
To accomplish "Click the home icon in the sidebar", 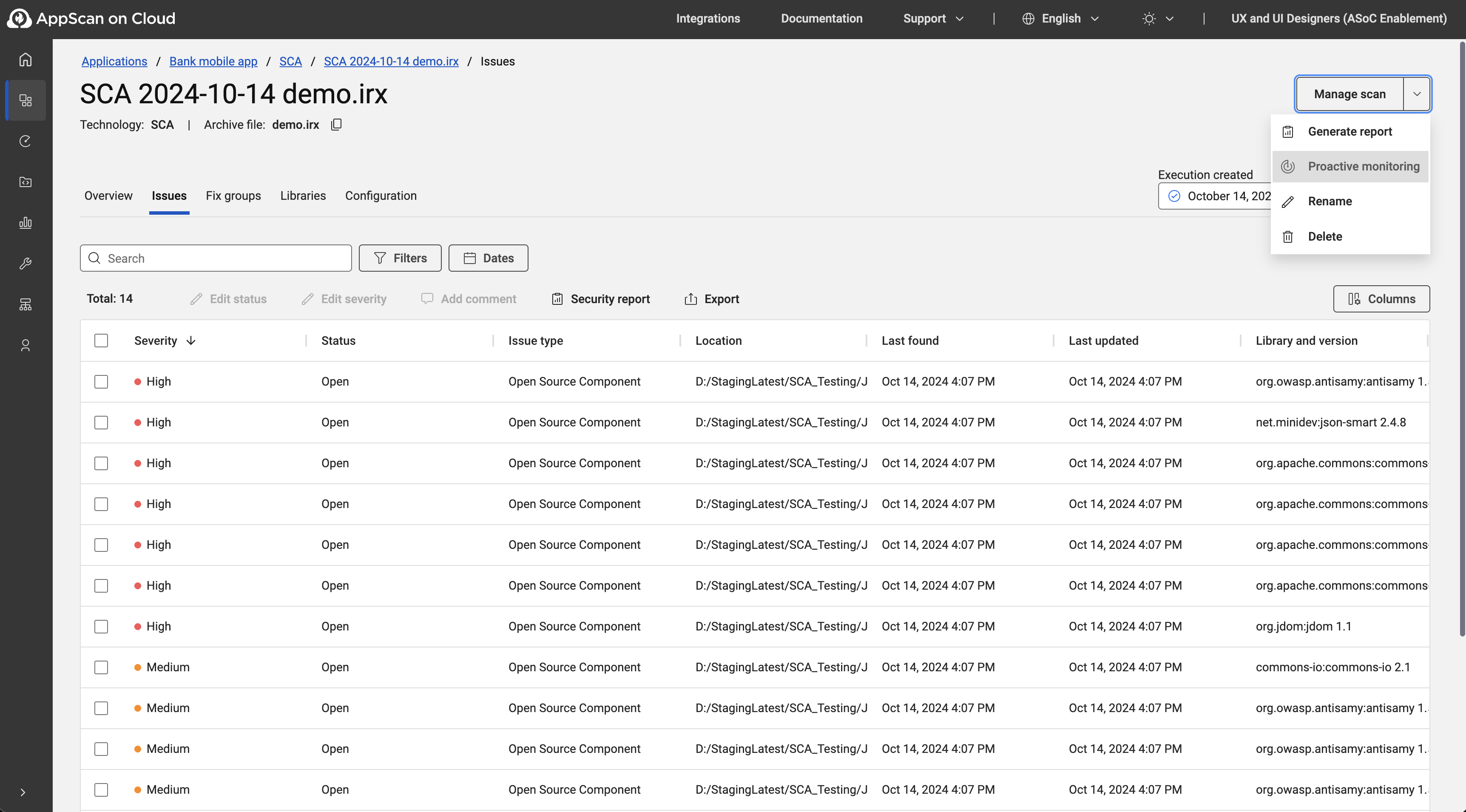I will (x=25, y=59).
